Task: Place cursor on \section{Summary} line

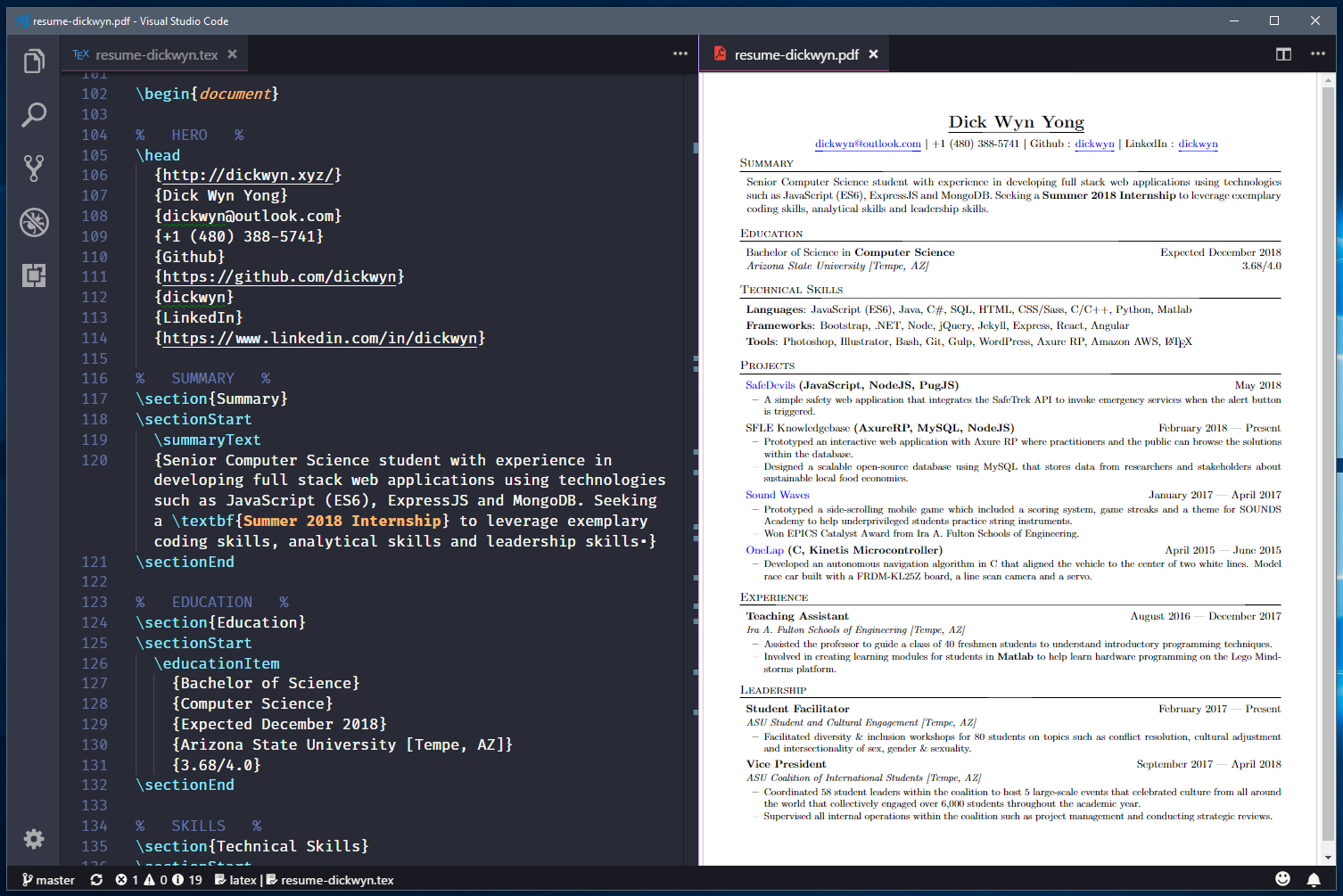Action: [x=211, y=399]
